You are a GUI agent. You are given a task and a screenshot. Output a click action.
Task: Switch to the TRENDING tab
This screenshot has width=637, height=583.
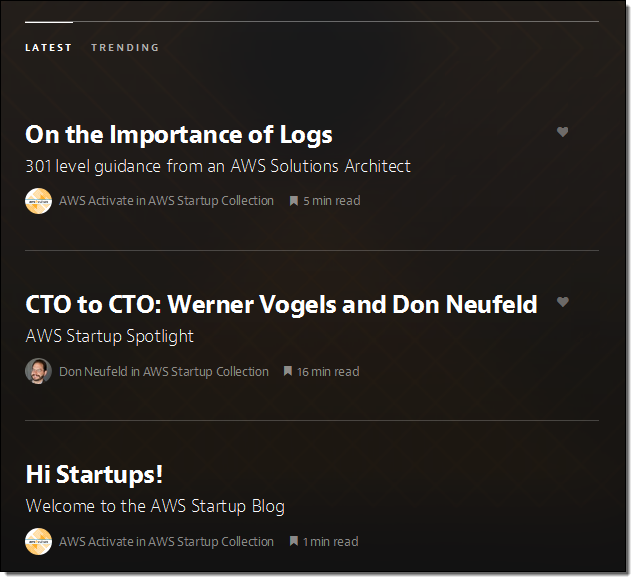click(x=125, y=47)
